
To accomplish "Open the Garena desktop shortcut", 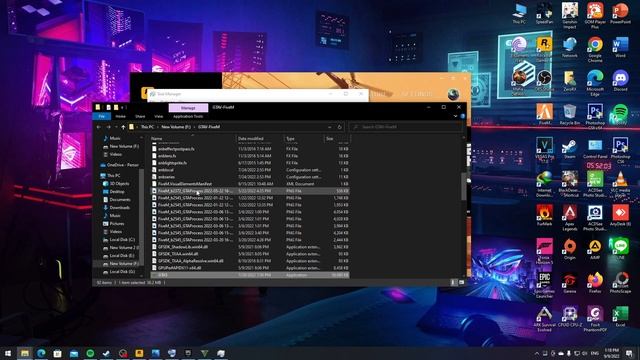I will coord(569,282).
